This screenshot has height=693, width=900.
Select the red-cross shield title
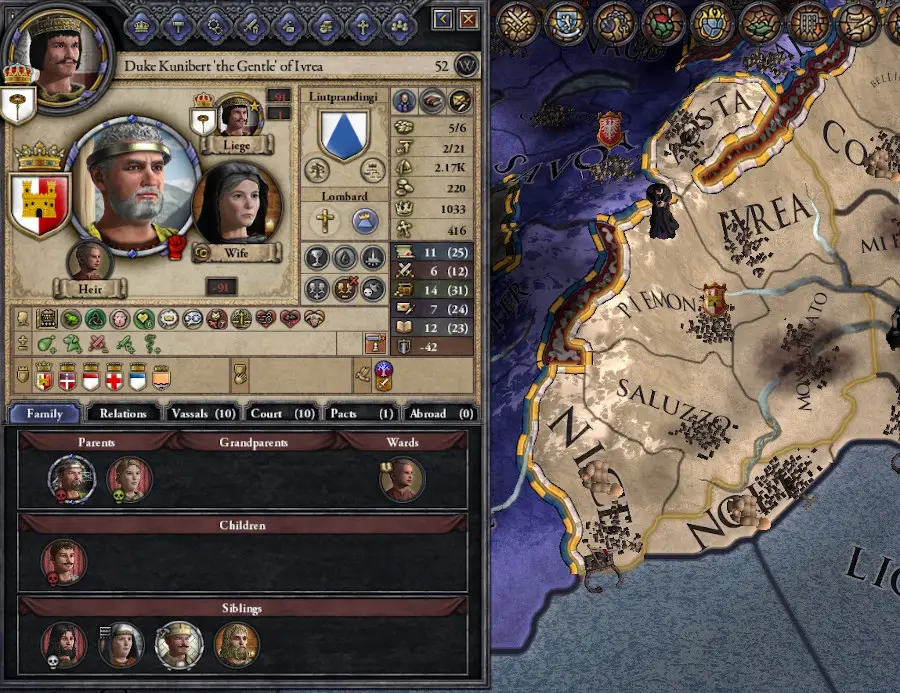coord(114,377)
